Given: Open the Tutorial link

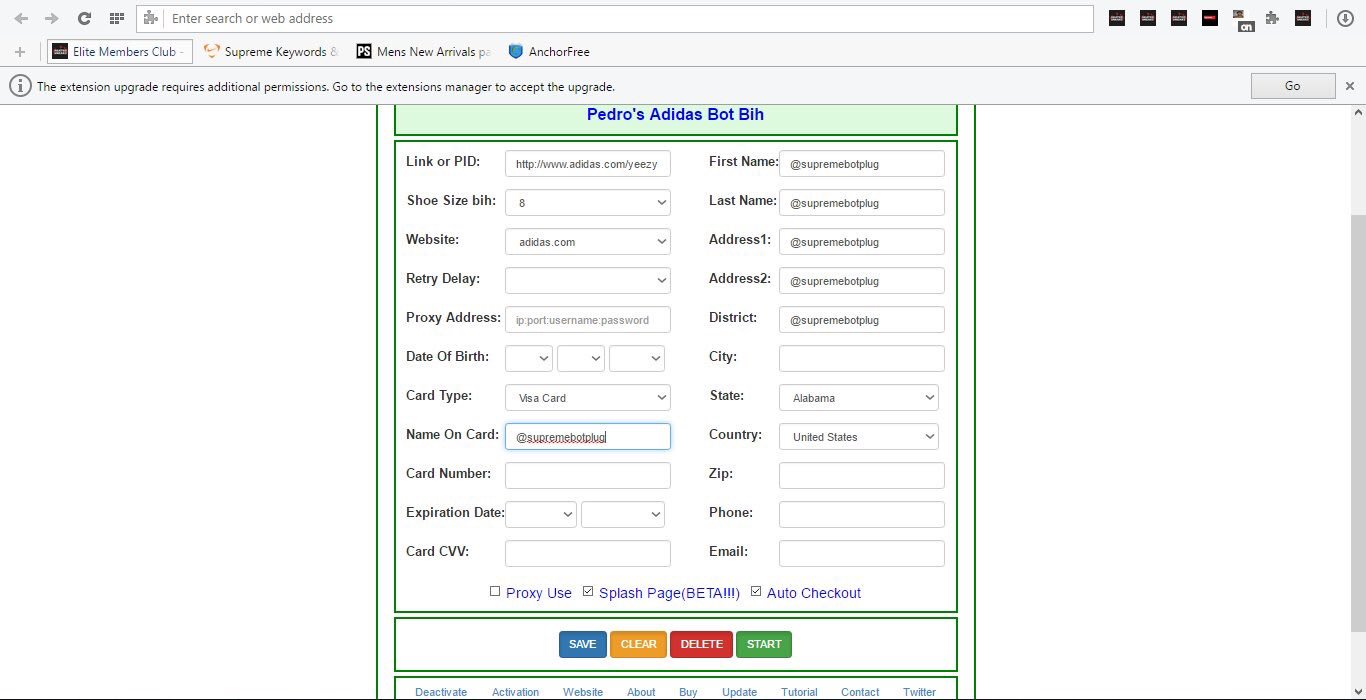Looking at the screenshot, I should click(x=799, y=692).
